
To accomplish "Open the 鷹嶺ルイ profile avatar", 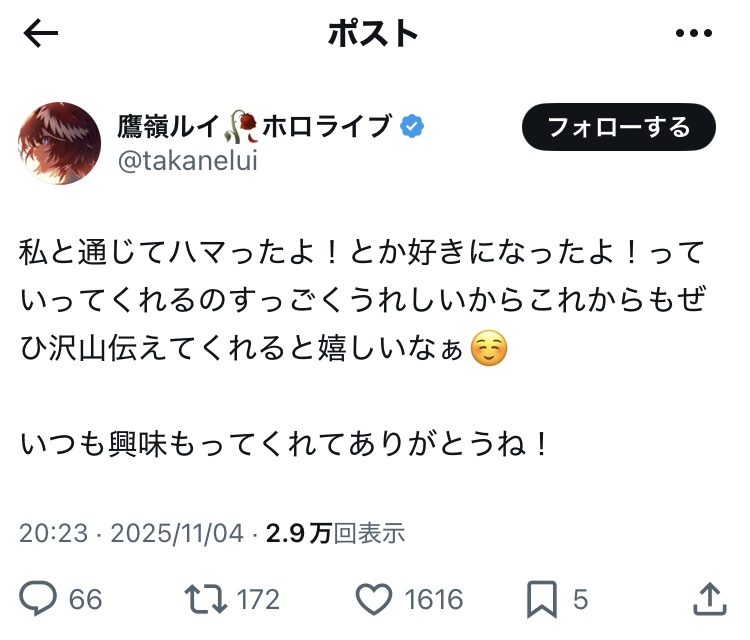I will coord(59,143).
